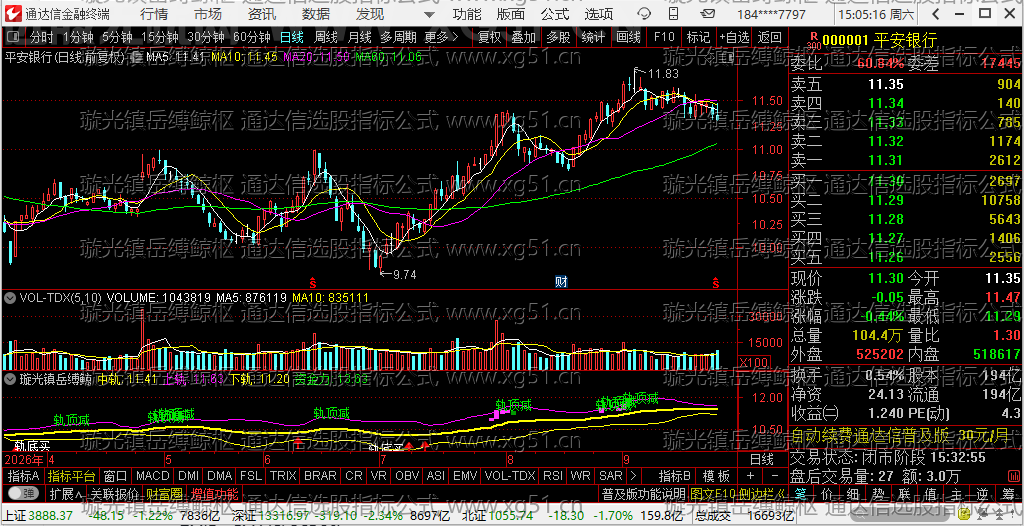This screenshot has height=526, width=1024.
Task: Toggle 叠加 overlay mode
Action: pyautogui.click(x=524, y=37)
